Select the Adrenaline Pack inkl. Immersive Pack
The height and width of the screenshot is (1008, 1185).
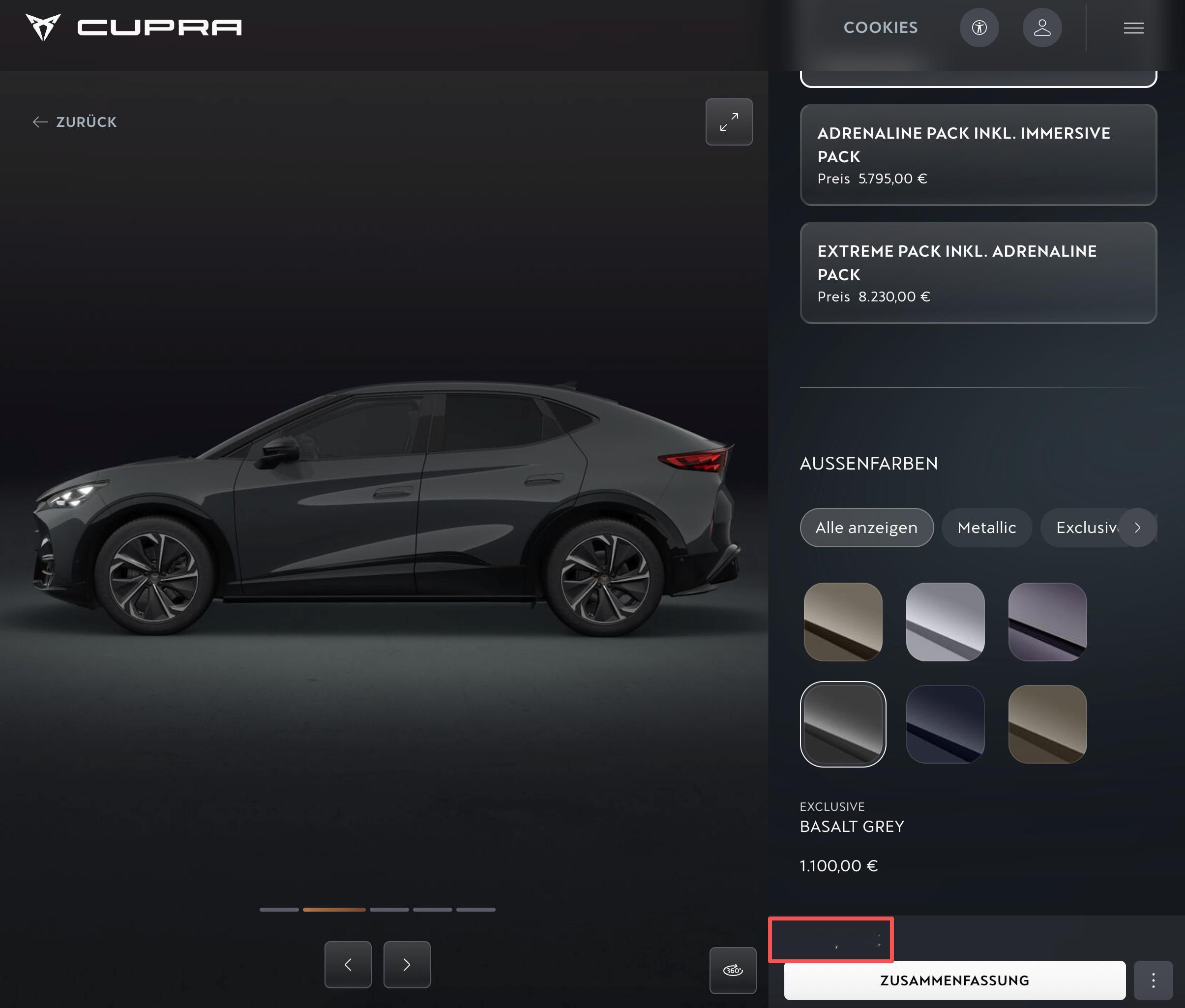[x=979, y=155]
